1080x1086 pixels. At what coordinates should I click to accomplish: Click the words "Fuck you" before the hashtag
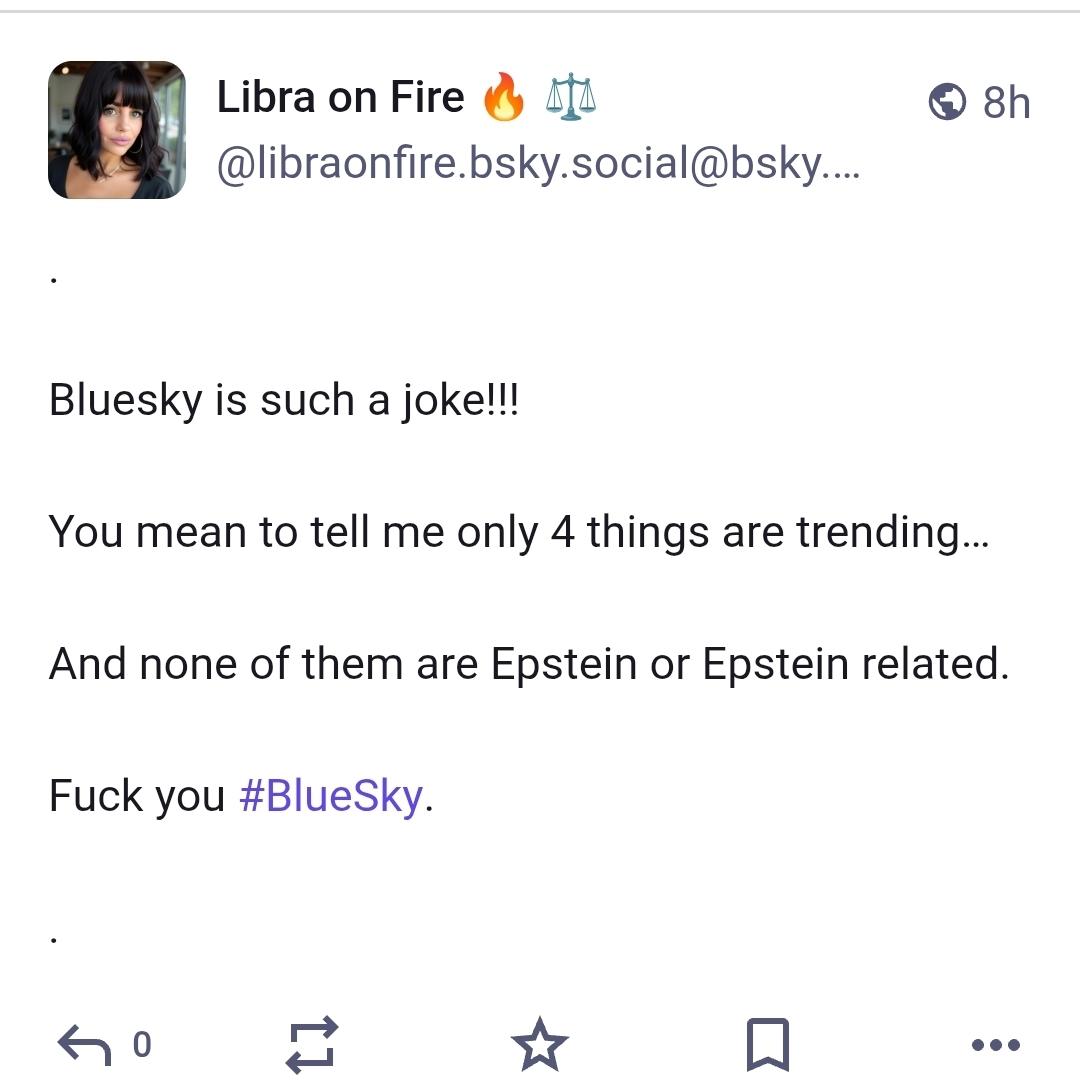click(137, 796)
